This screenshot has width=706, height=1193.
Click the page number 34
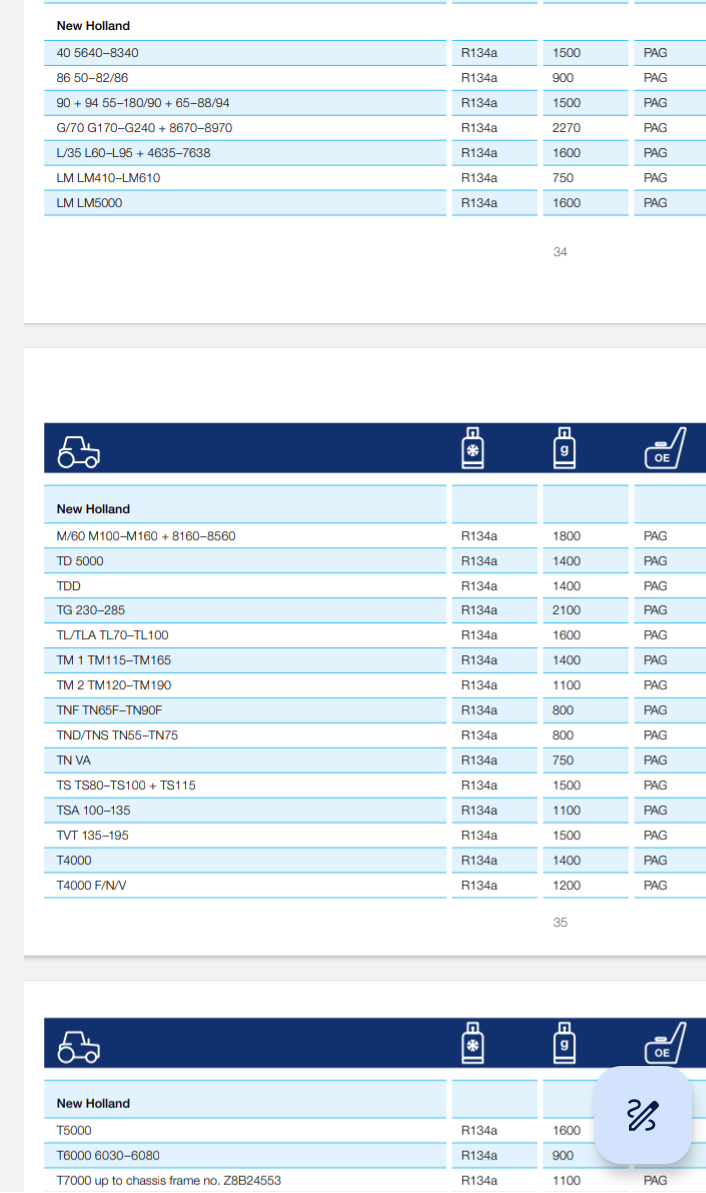560,252
